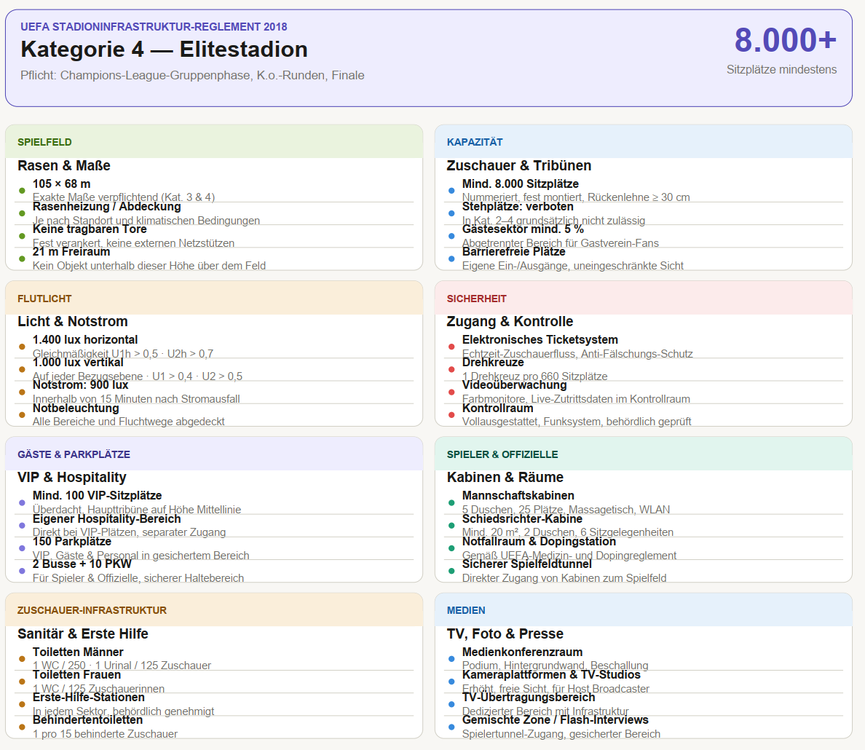Click '1 pro 15 behinderte Zuschauer' detail
Viewport: 865px width, 750px height.
[x=105, y=734]
